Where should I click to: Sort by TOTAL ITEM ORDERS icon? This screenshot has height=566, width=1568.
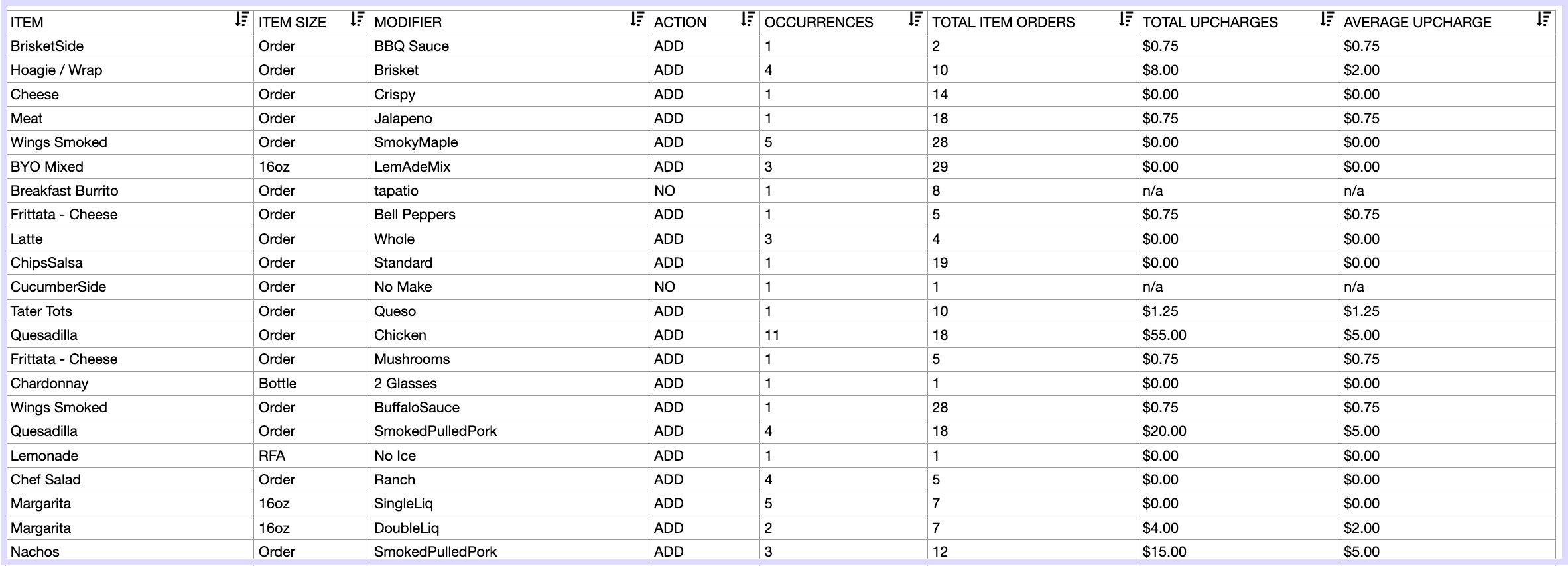1126,20
